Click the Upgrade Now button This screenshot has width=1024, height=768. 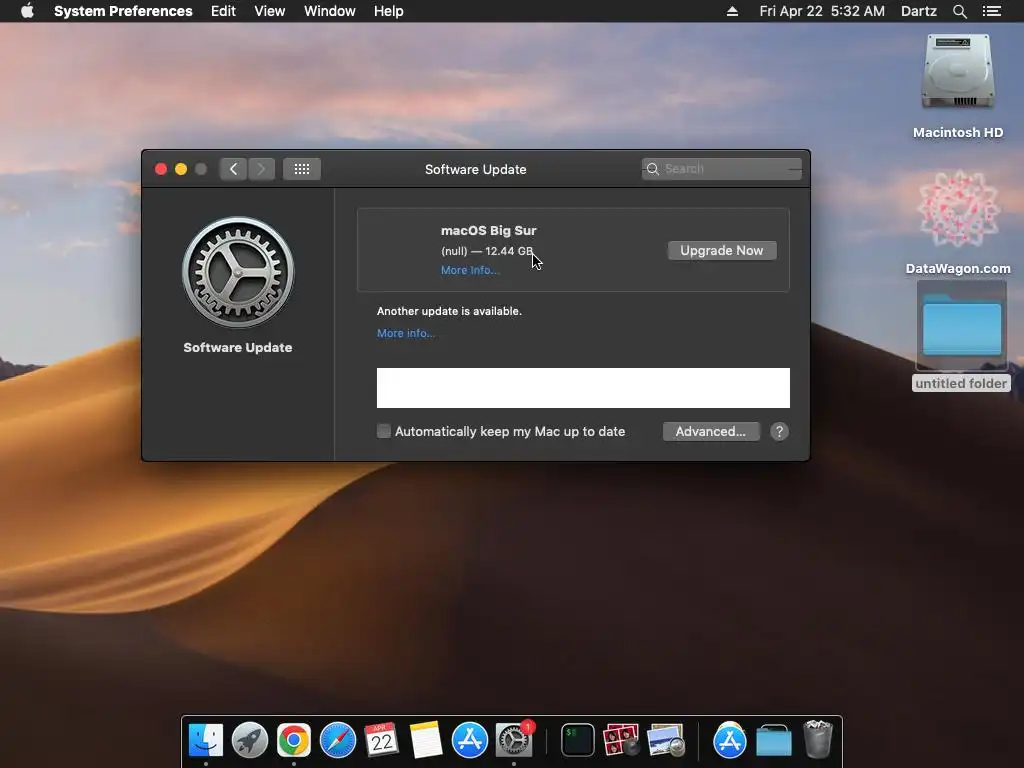tap(722, 251)
